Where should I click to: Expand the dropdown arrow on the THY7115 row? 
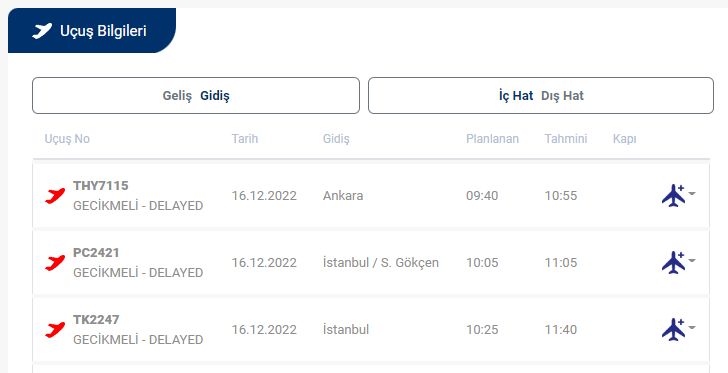692,193
